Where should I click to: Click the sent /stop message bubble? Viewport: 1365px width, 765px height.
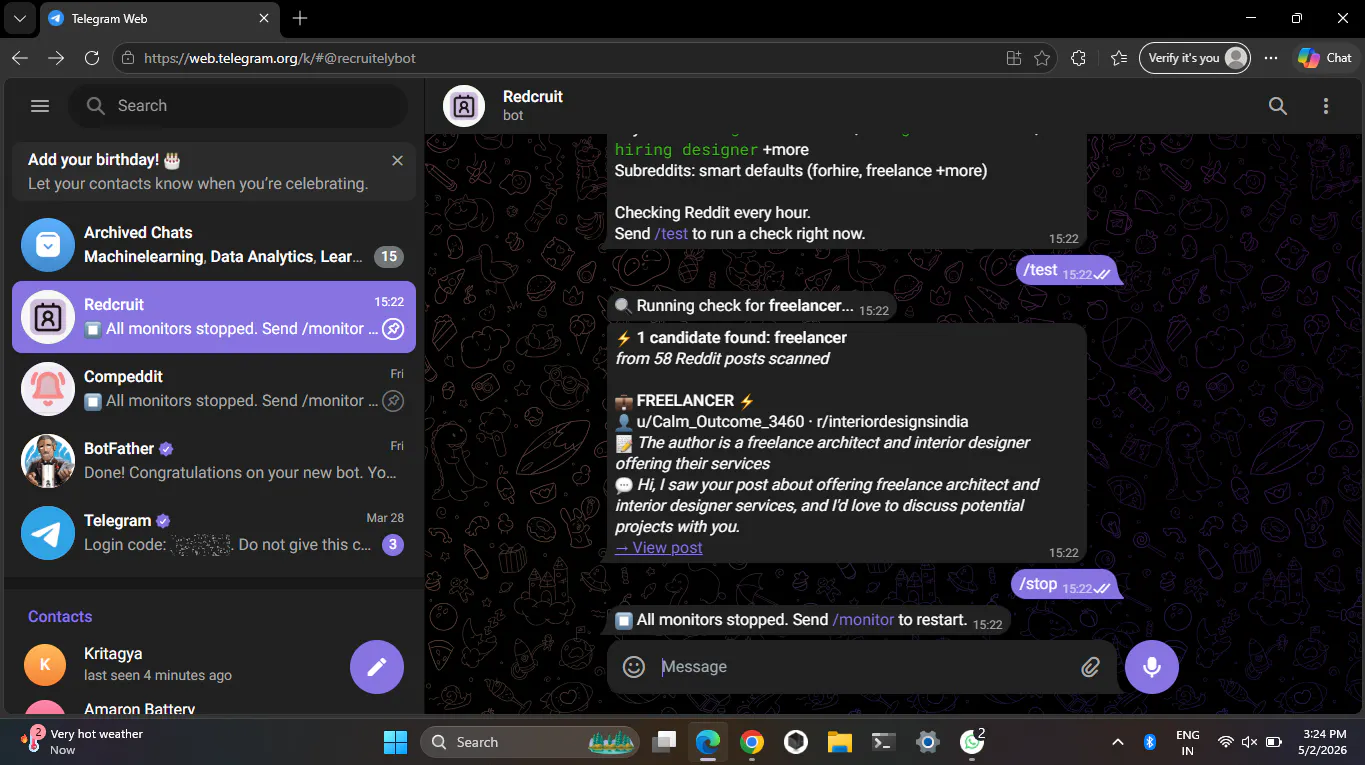pos(1063,584)
